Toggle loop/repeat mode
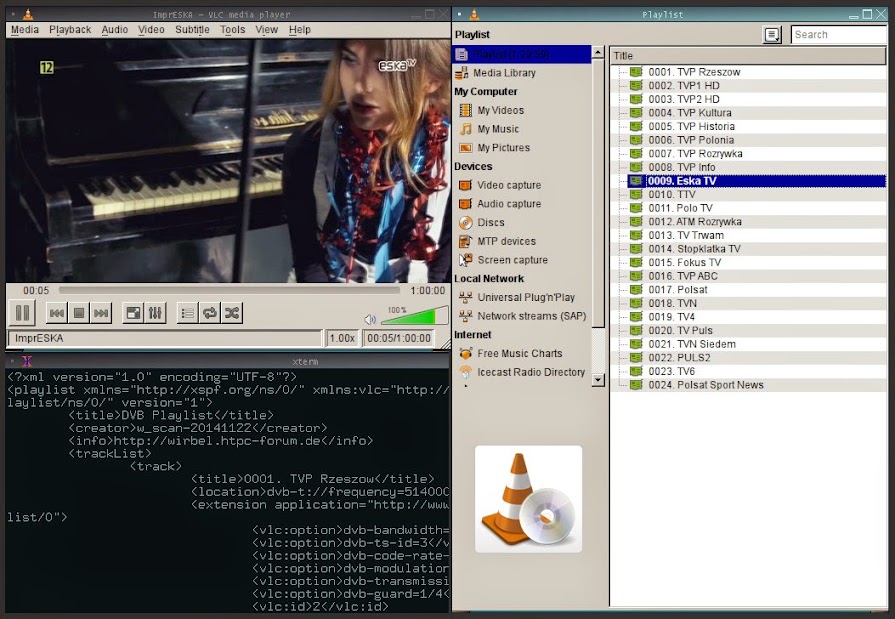Viewport: 895px width, 619px height. pos(209,313)
